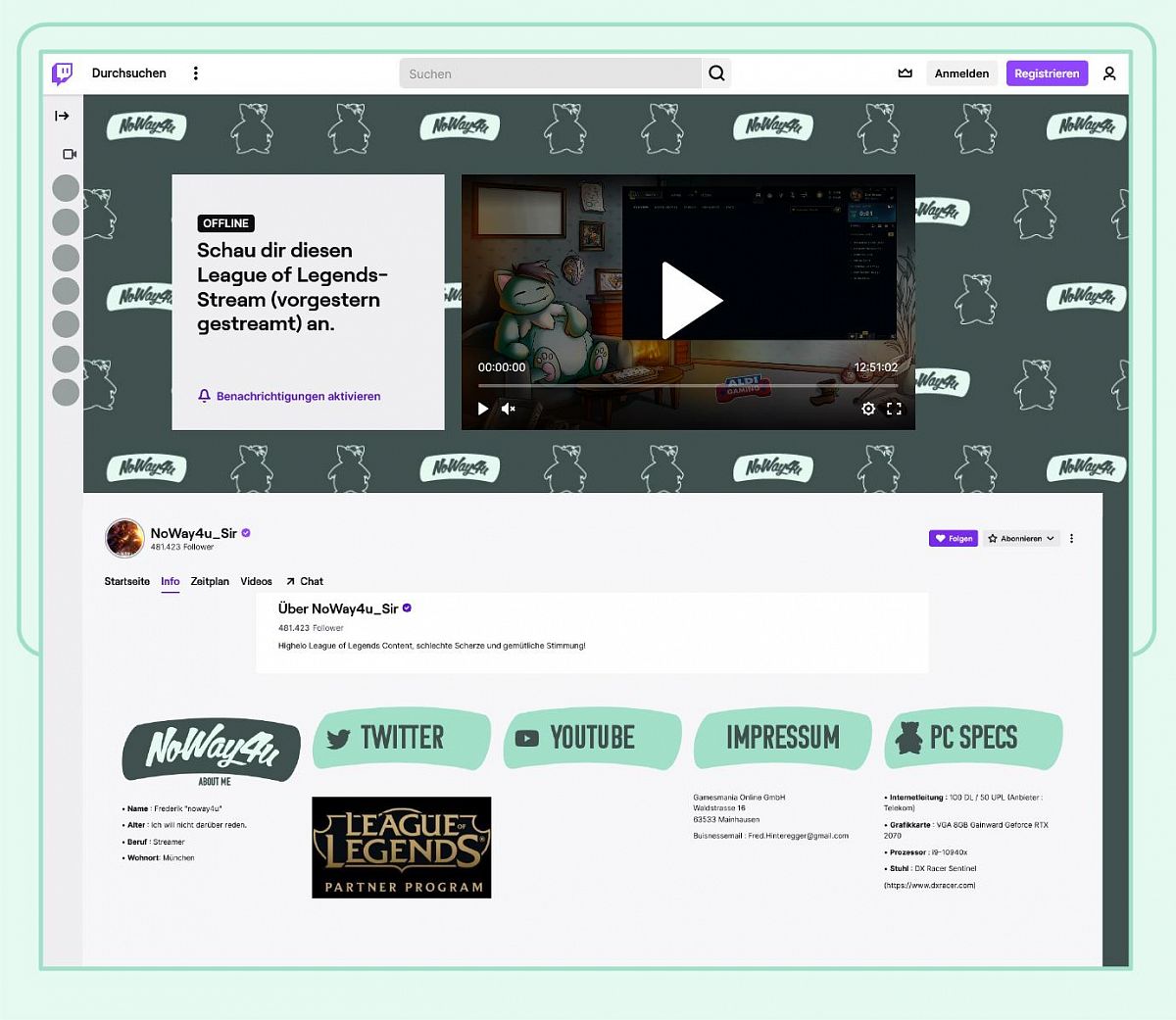The height and width of the screenshot is (1020, 1176).
Task: Open the Twitter panel banner
Action: coord(402,739)
